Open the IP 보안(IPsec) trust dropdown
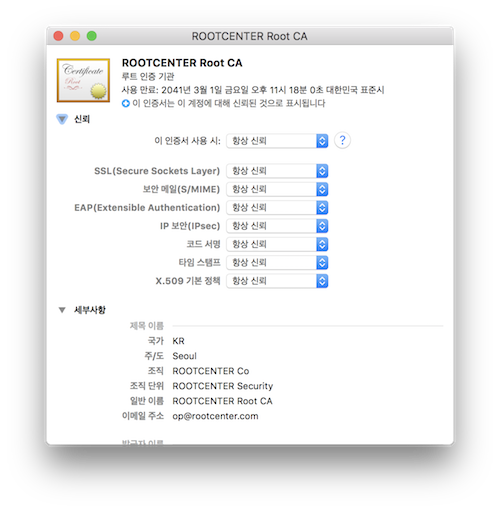This screenshot has width=500, height=511. coord(277,226)
